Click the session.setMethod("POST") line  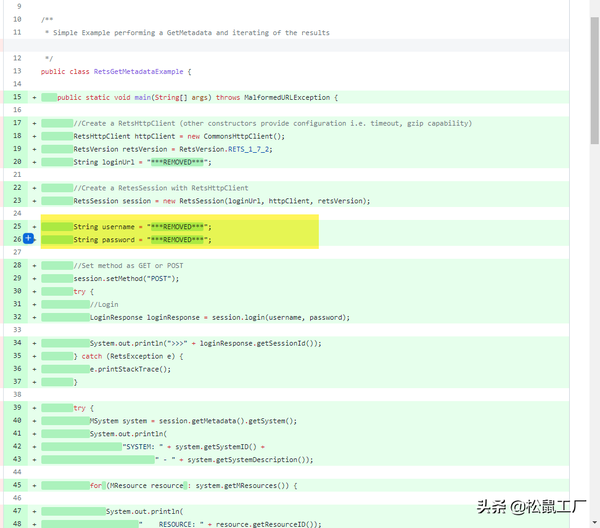pyautogui.click(x=121, y=278)
